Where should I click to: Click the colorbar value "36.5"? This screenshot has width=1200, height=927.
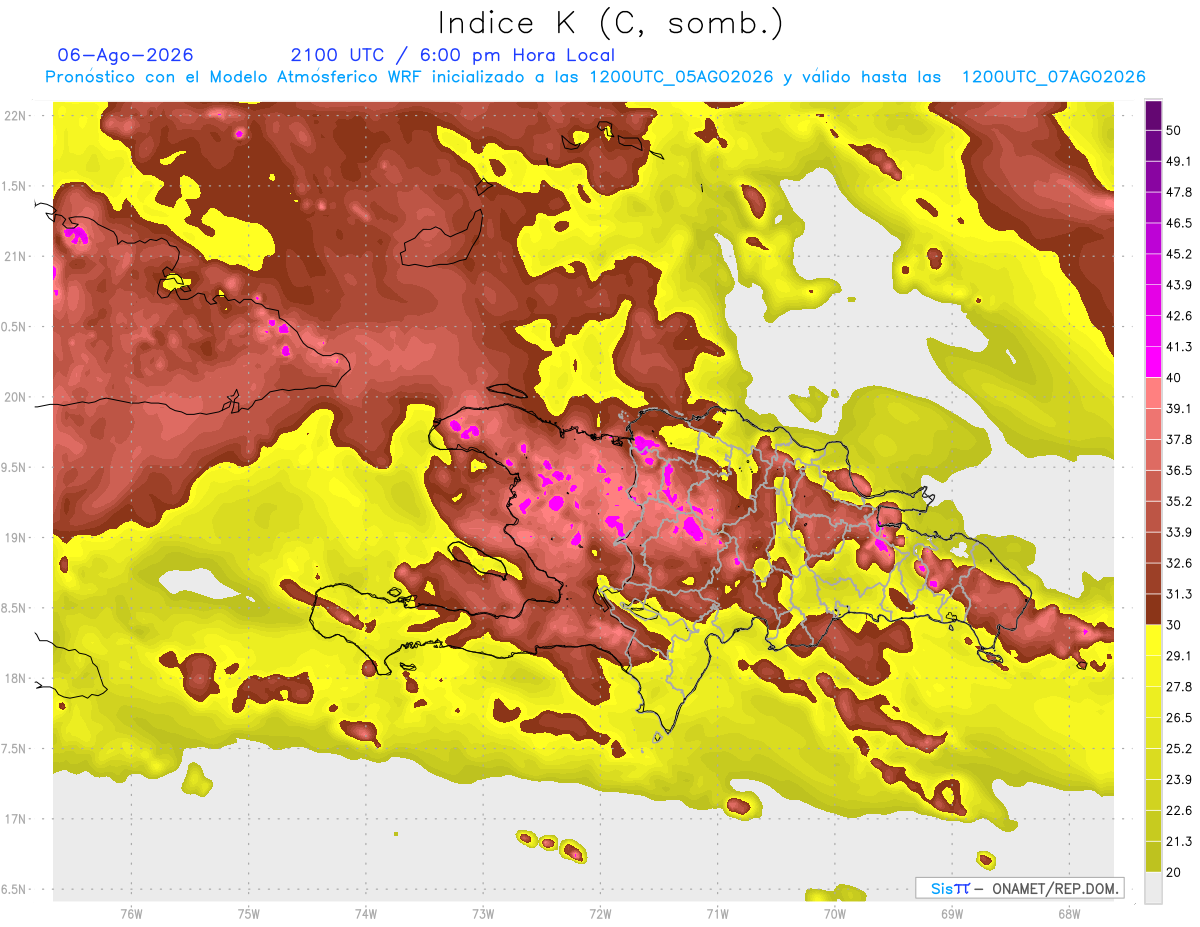click(x=1179, y=470)
